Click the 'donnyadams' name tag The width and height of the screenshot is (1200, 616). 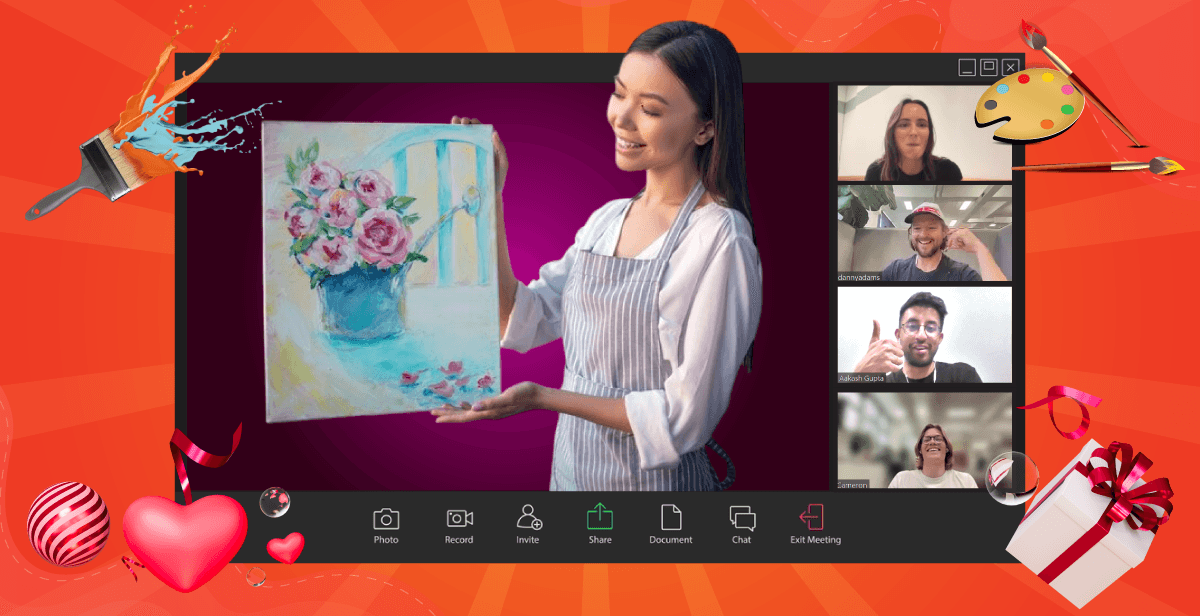tap(859, 277)
